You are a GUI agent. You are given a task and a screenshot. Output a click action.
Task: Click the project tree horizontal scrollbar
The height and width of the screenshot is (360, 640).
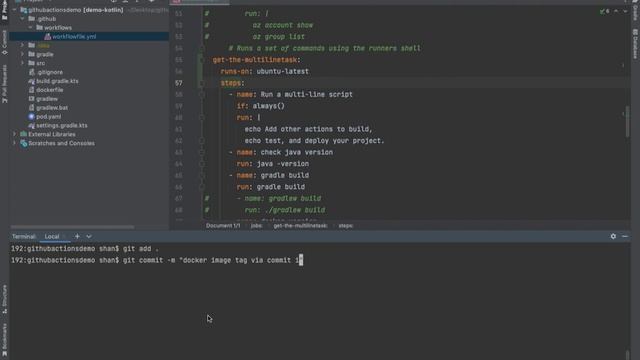pos(73,227)
